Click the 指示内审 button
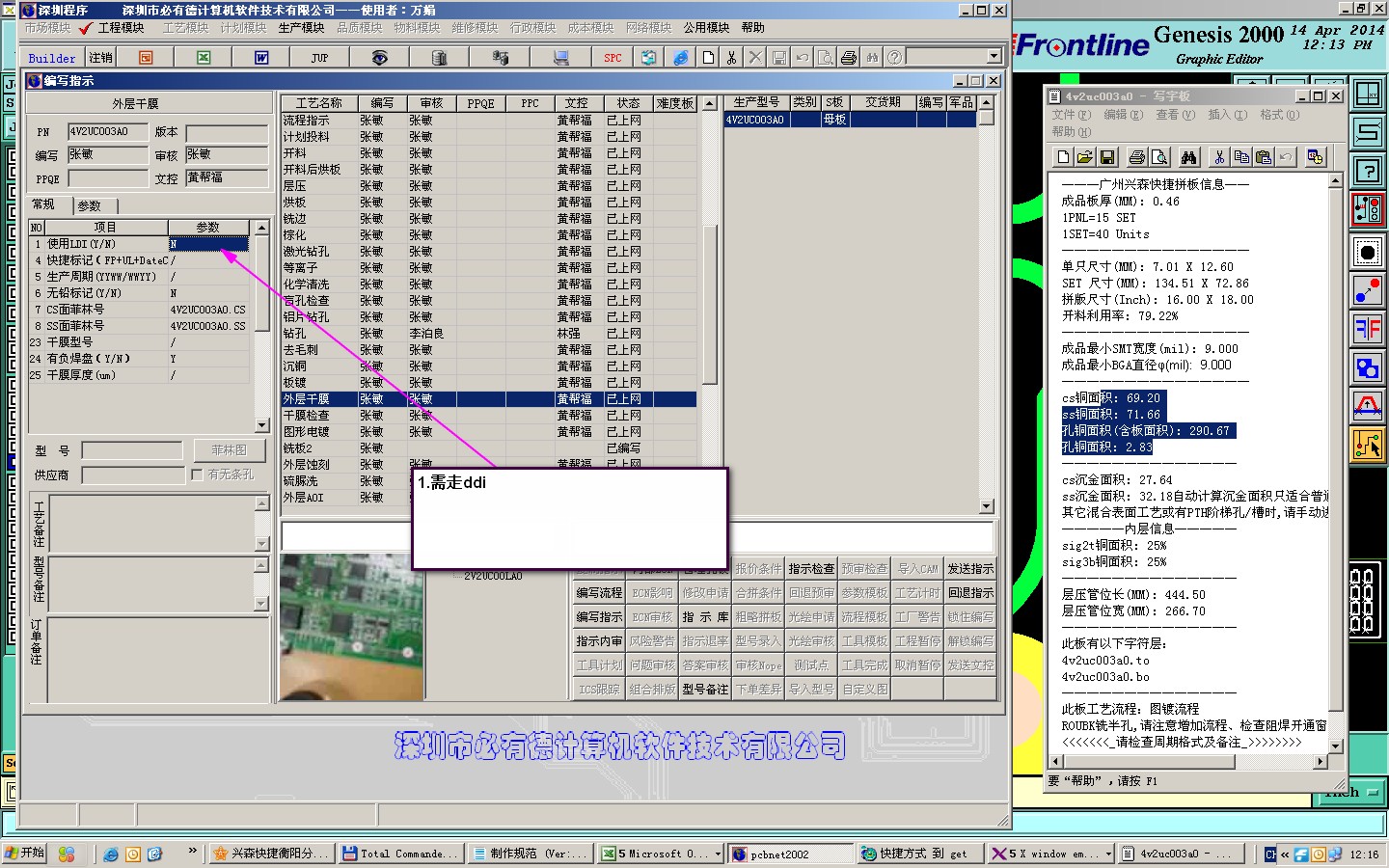The width and height of the screenshot is (1389, 868). (599, 641)
